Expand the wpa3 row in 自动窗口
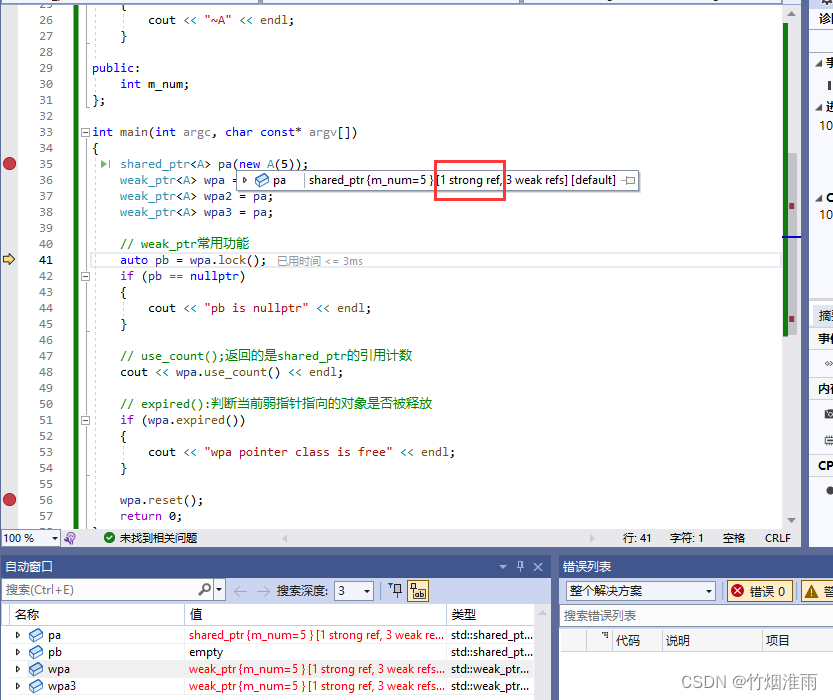Image resolution: width=833 pixels, height=700 pixels. (18, 686)
